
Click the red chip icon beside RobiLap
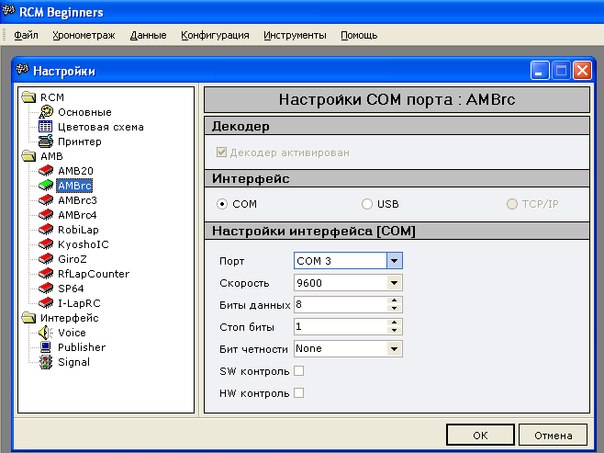[x=45, y=230]
